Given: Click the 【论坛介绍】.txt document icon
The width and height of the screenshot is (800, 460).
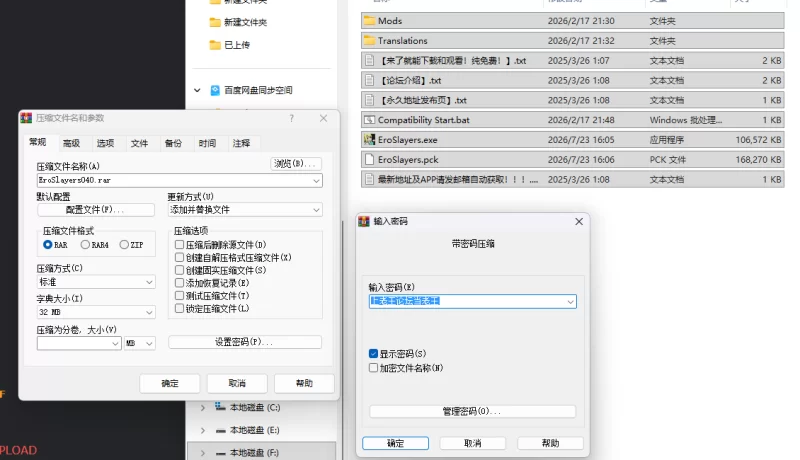Looking at the screenshot, I should (369, 80).
